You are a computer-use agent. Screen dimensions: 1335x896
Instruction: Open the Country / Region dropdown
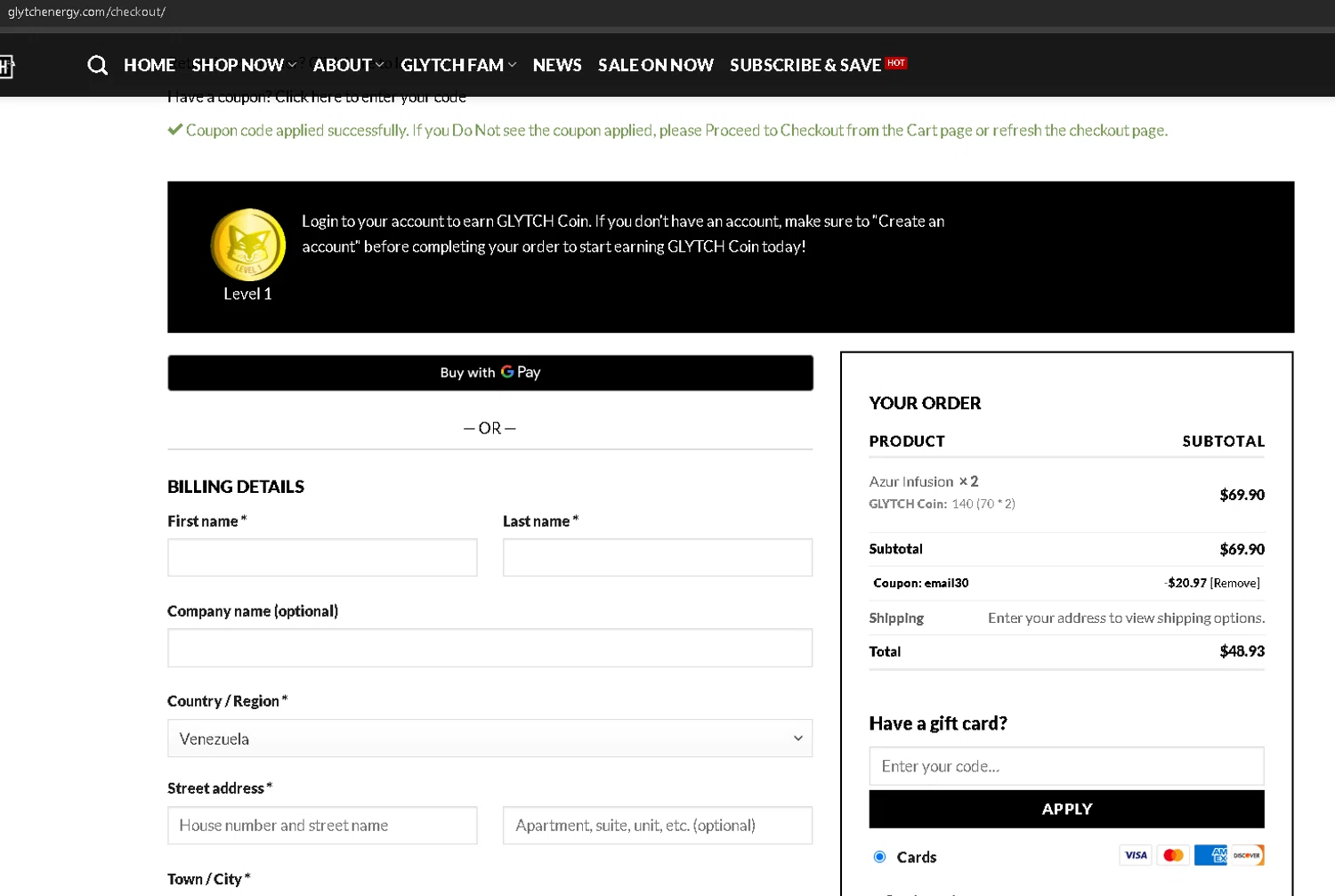pyautogui.click(x=489, y=739)
